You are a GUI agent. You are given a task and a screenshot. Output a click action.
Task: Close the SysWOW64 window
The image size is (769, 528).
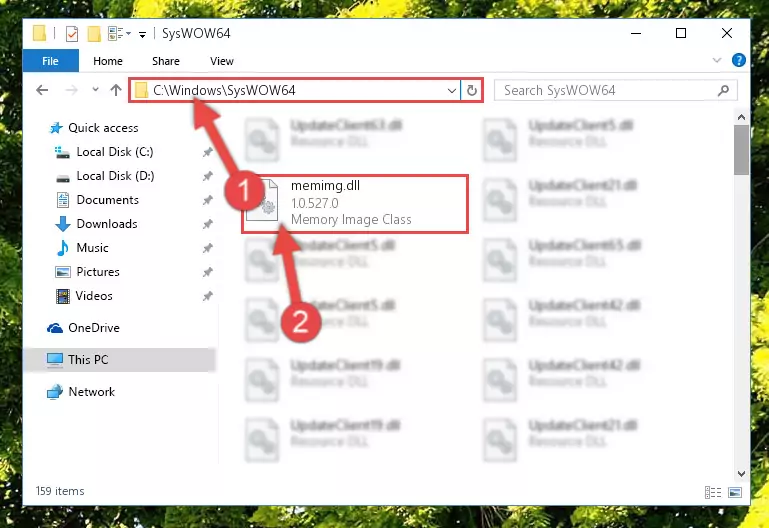click(727, 33)
